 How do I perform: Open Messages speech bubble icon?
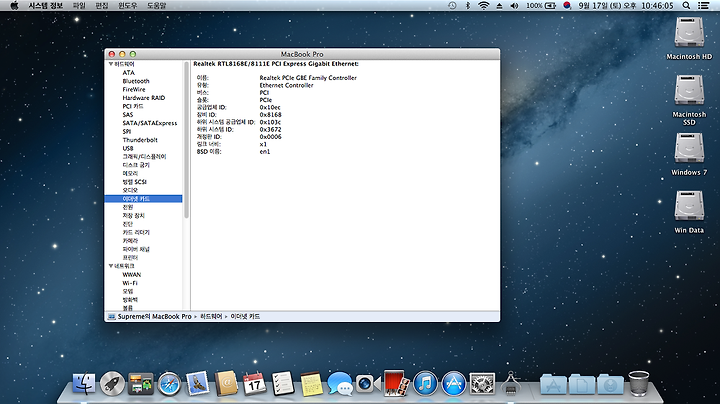pos(340,384)
